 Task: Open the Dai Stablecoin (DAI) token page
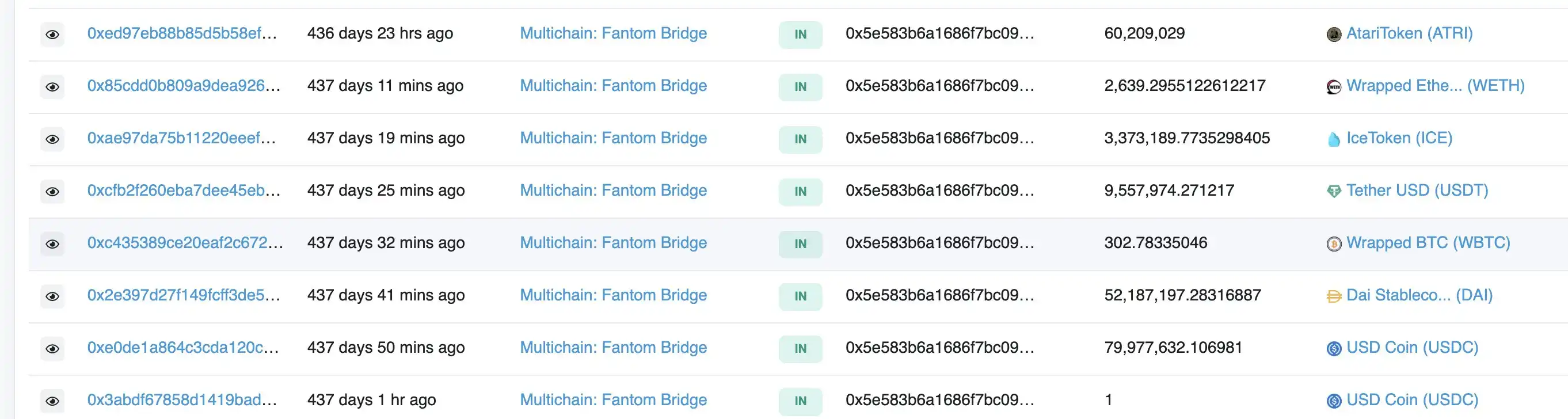tap(1419, 295)
